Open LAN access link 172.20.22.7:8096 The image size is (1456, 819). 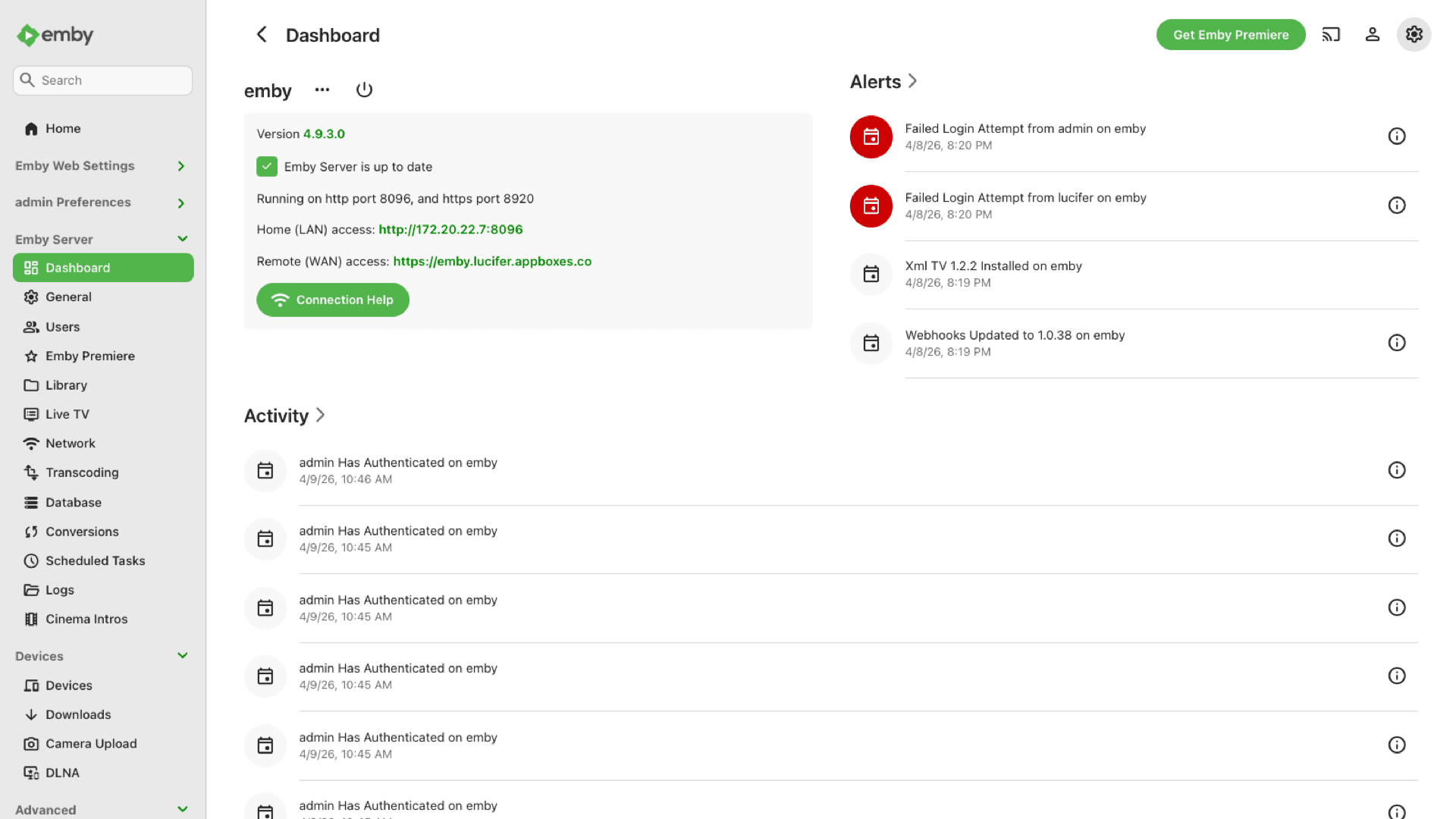pos(450,230)
